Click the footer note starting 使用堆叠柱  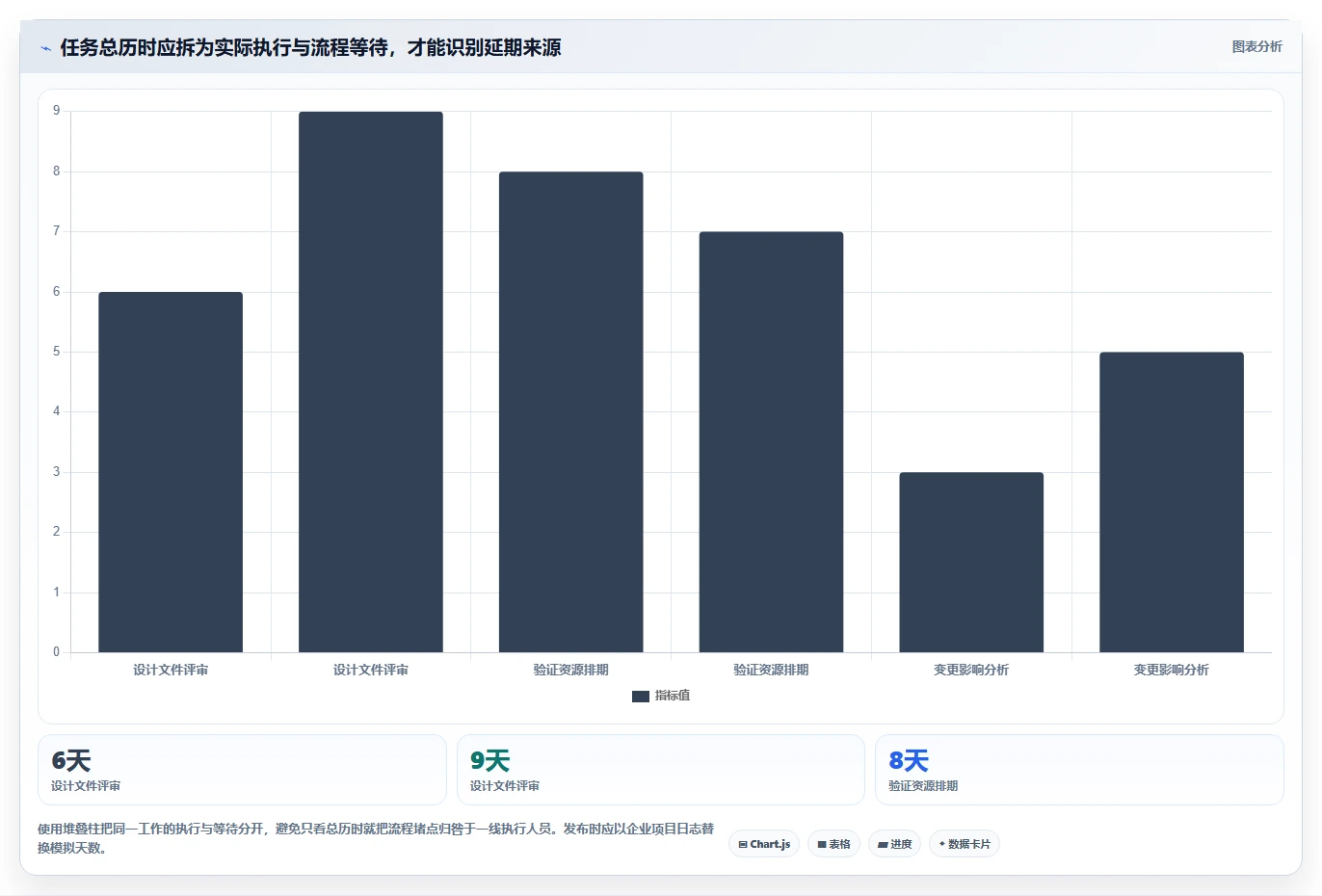376,838
